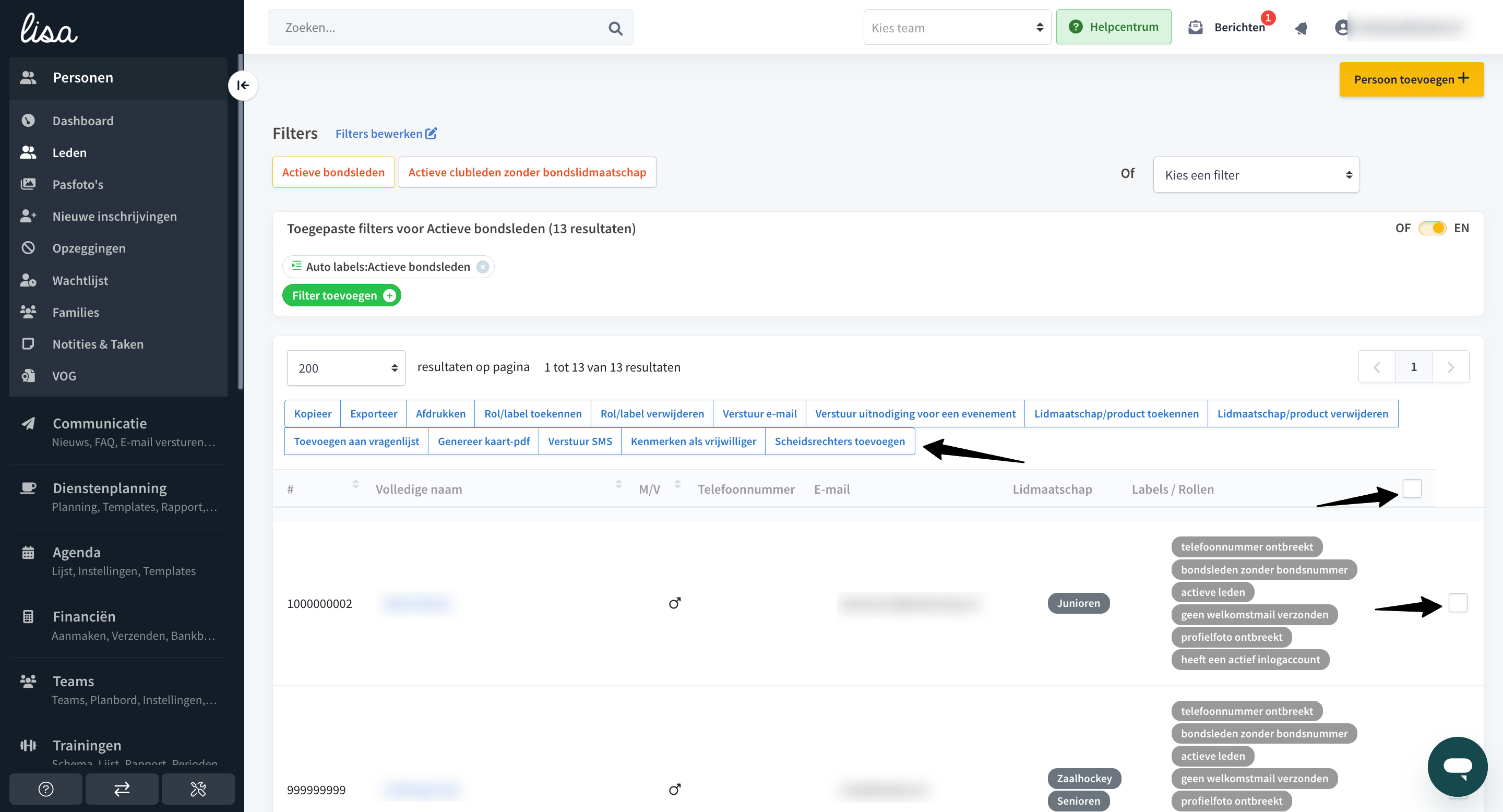Open the chat support bubble
1503x812 pixels.
click(1458, 766)
